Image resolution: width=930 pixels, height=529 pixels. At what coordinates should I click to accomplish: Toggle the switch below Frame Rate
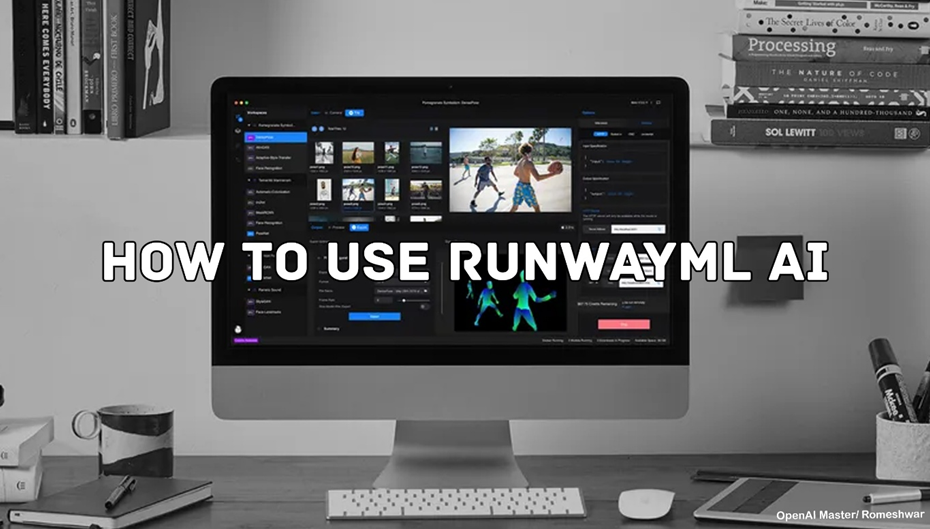423,307
